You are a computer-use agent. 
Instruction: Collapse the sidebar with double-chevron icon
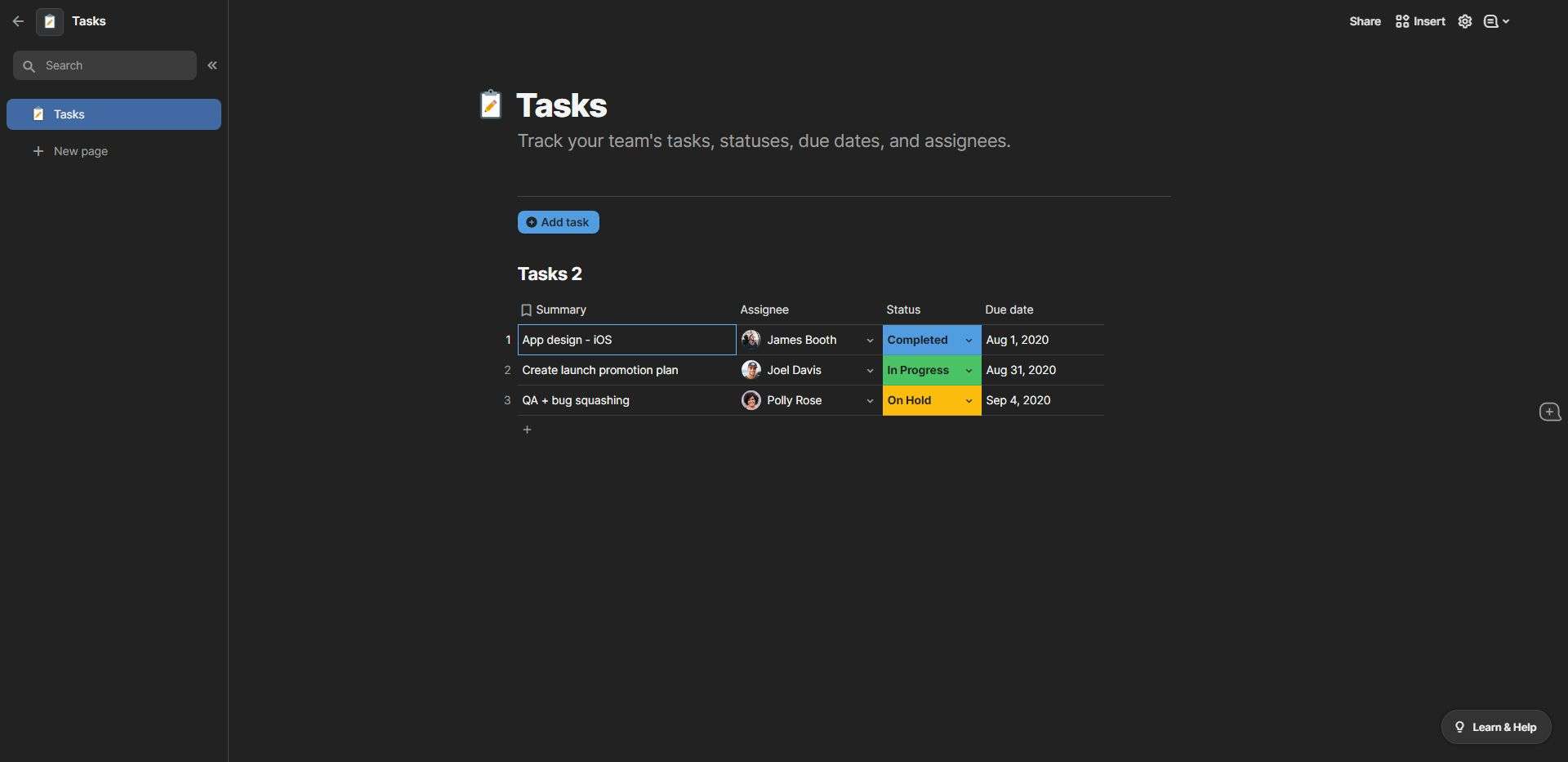(x=212, y=65)
